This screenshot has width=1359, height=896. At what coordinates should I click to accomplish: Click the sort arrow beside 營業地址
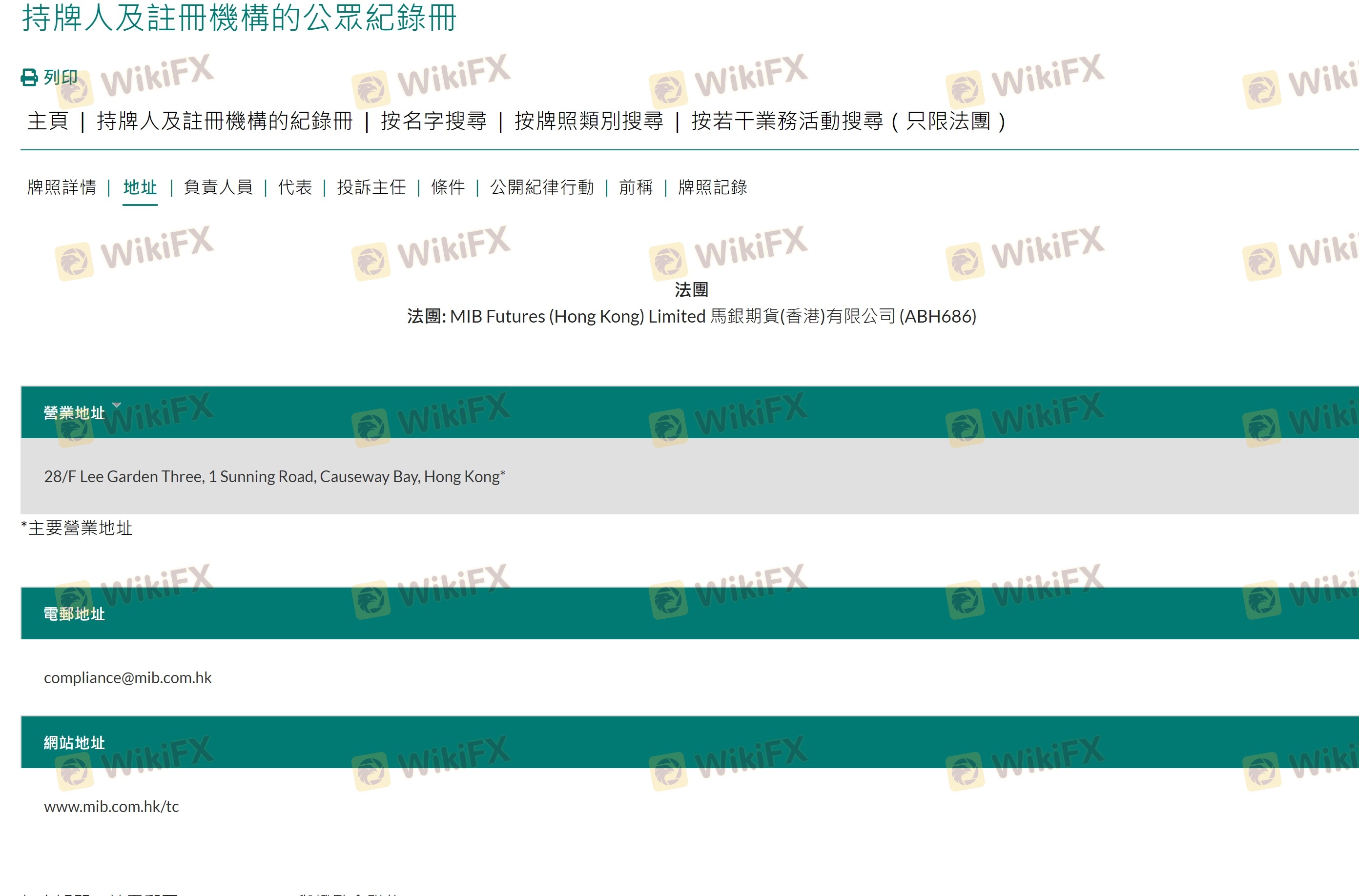(117, 405)
